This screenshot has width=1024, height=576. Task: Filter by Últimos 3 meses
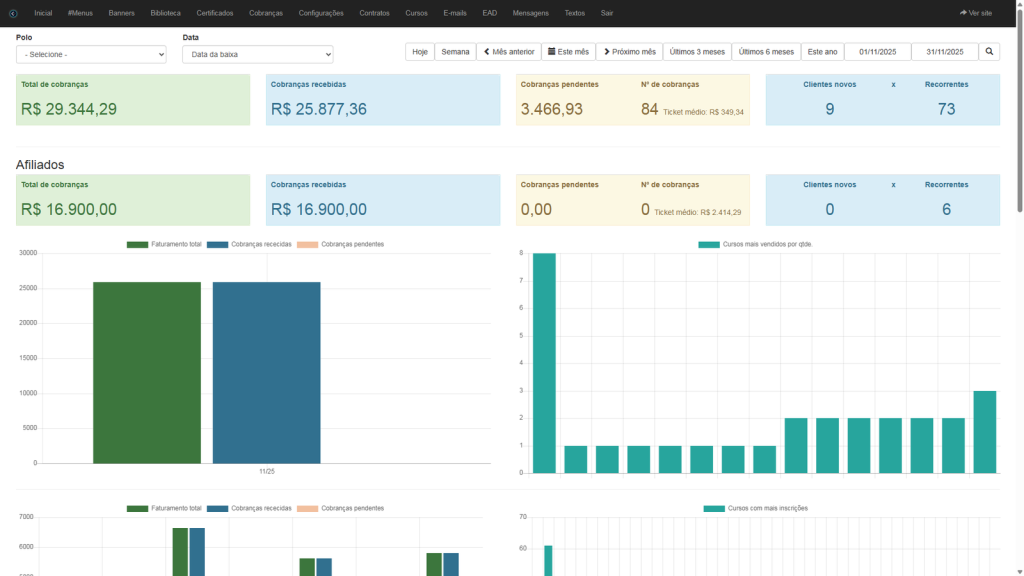(697, 52)
